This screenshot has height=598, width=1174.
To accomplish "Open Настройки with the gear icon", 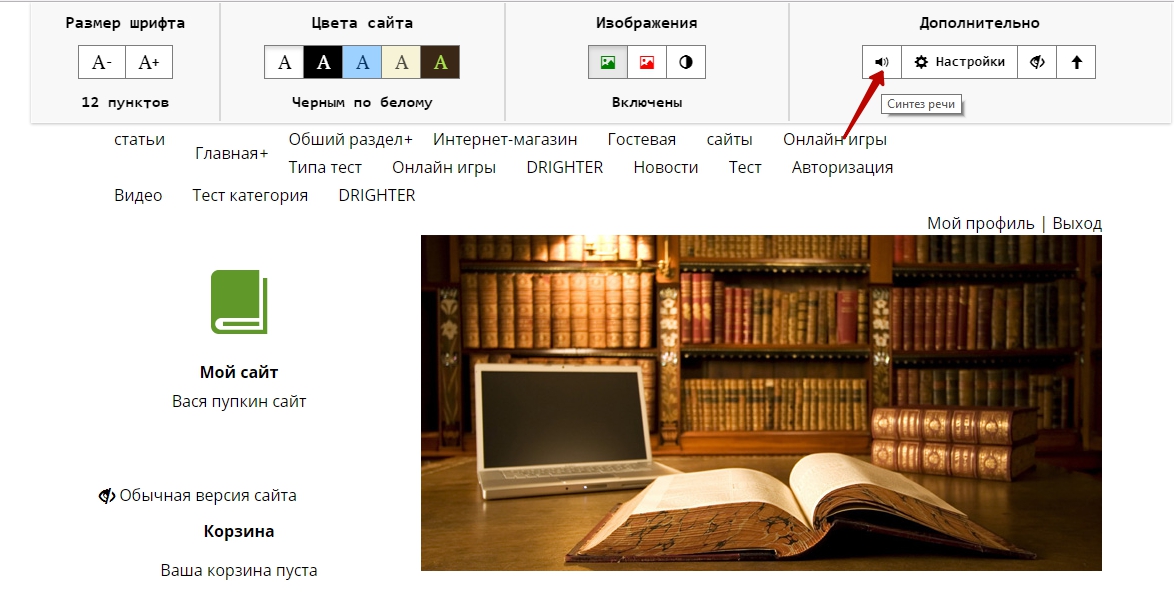I will tap(959, 62).
